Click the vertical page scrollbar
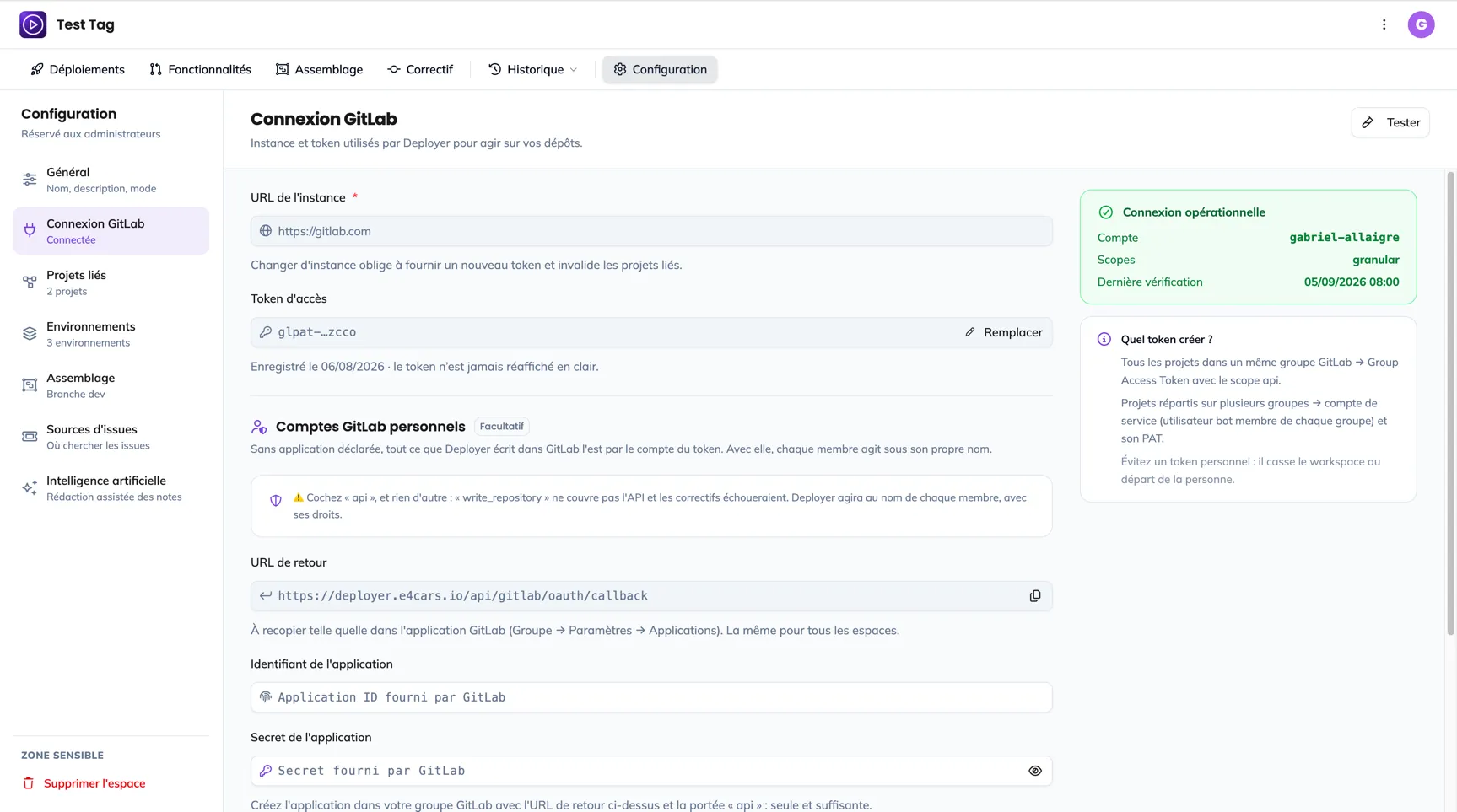Viewport: 1457px width, 812px height. [1451, 403]
